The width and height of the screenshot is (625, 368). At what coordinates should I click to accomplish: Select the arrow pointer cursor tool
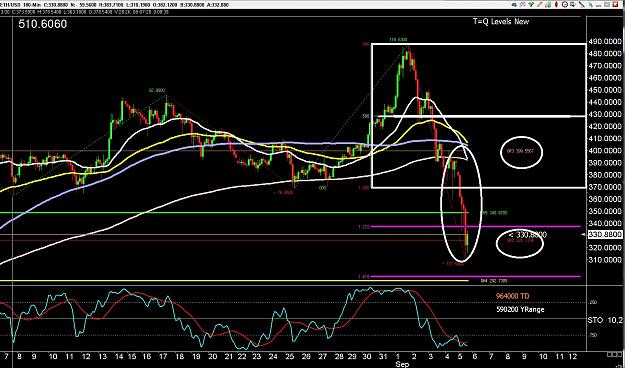point(591,5)
